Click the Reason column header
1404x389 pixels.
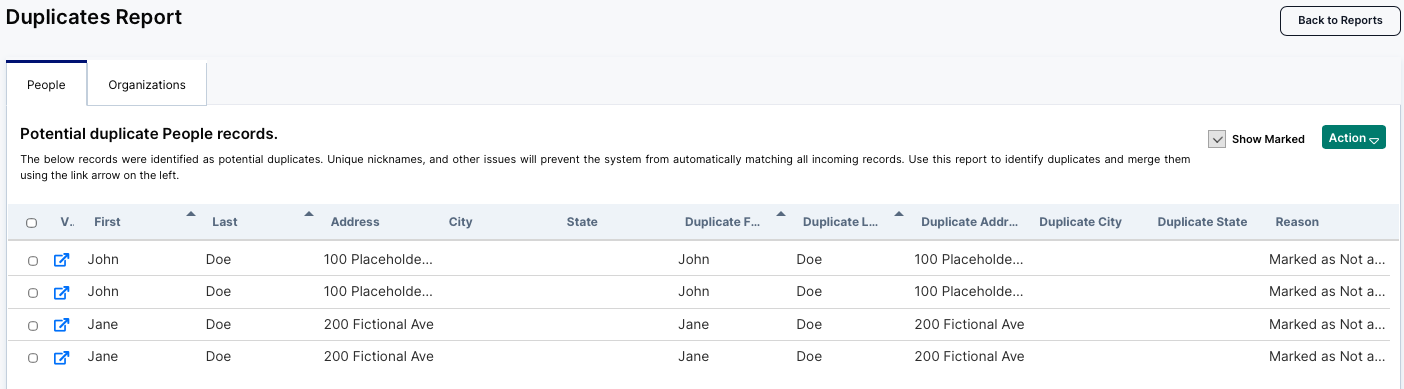[x=1297, y=222]
